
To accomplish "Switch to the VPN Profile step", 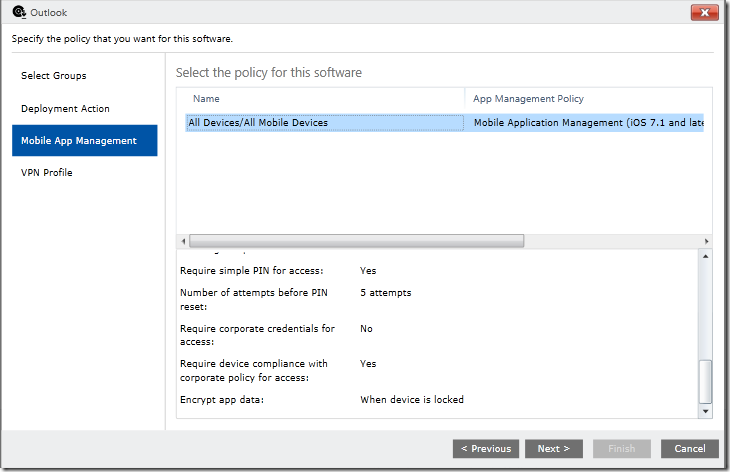I will (47, 173).
